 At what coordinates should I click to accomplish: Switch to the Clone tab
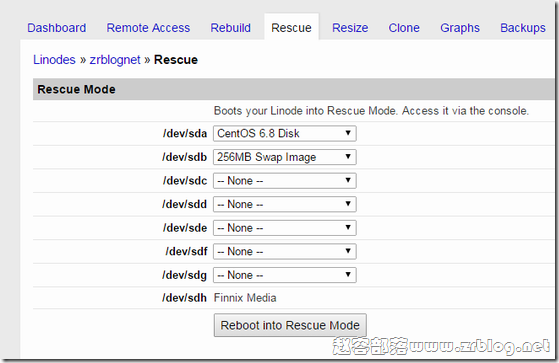404,28
